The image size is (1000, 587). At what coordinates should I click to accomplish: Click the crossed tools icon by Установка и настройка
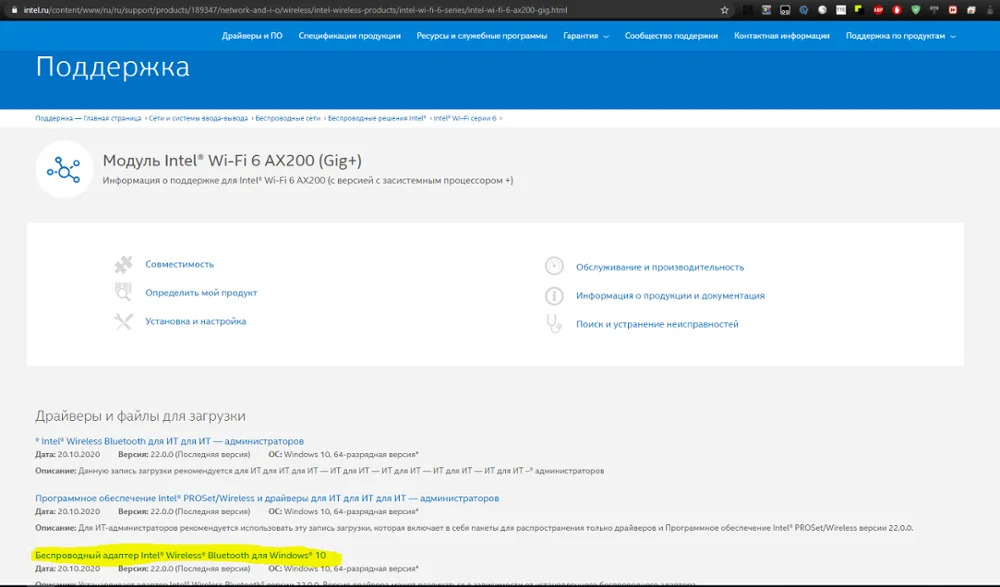pos(123,321)
